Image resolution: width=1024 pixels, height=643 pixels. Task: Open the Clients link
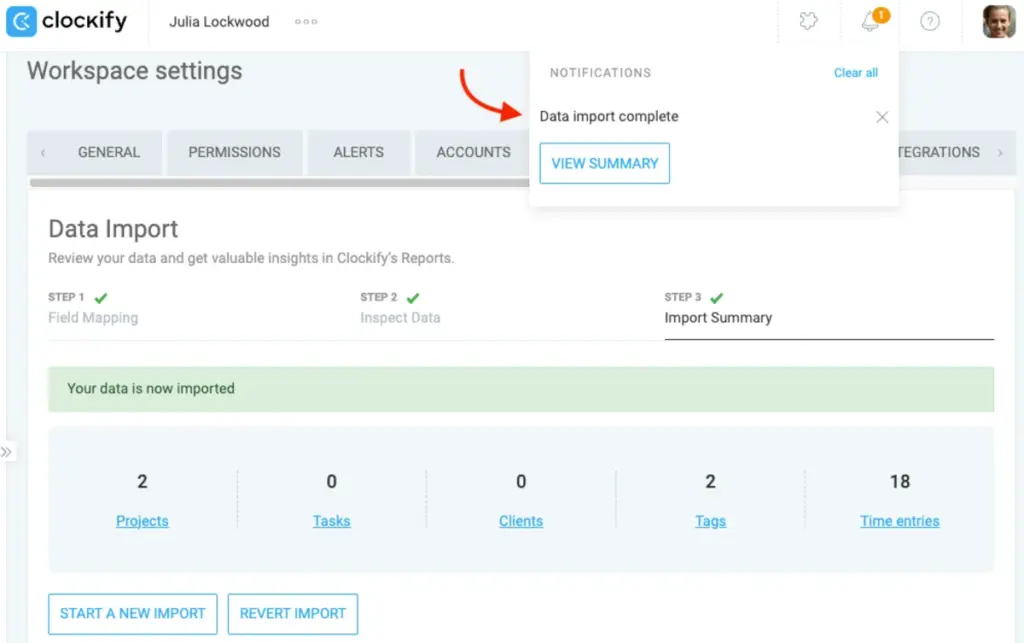tap(521, 521)
